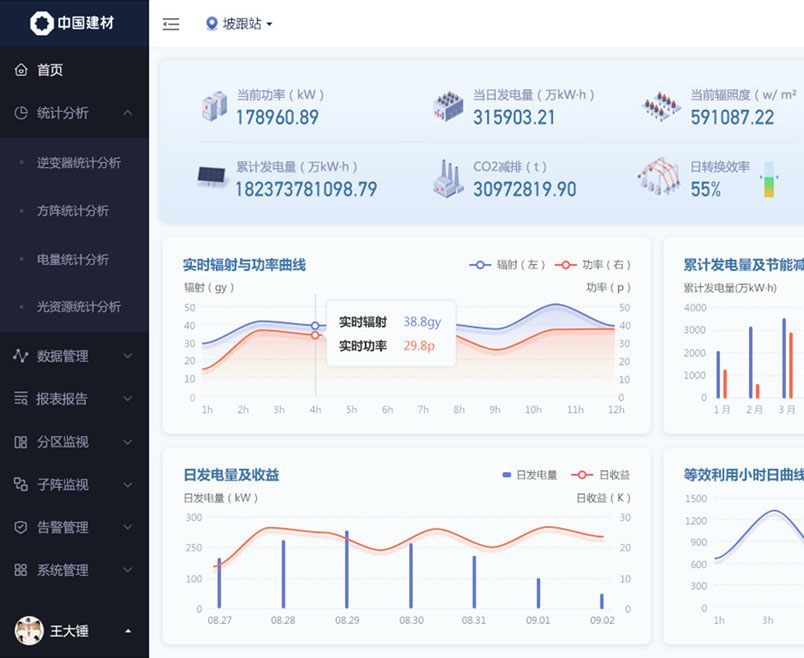804x658 pixels.
Task: Click the home icon beside 首页
Action: (x=21, y=70)
